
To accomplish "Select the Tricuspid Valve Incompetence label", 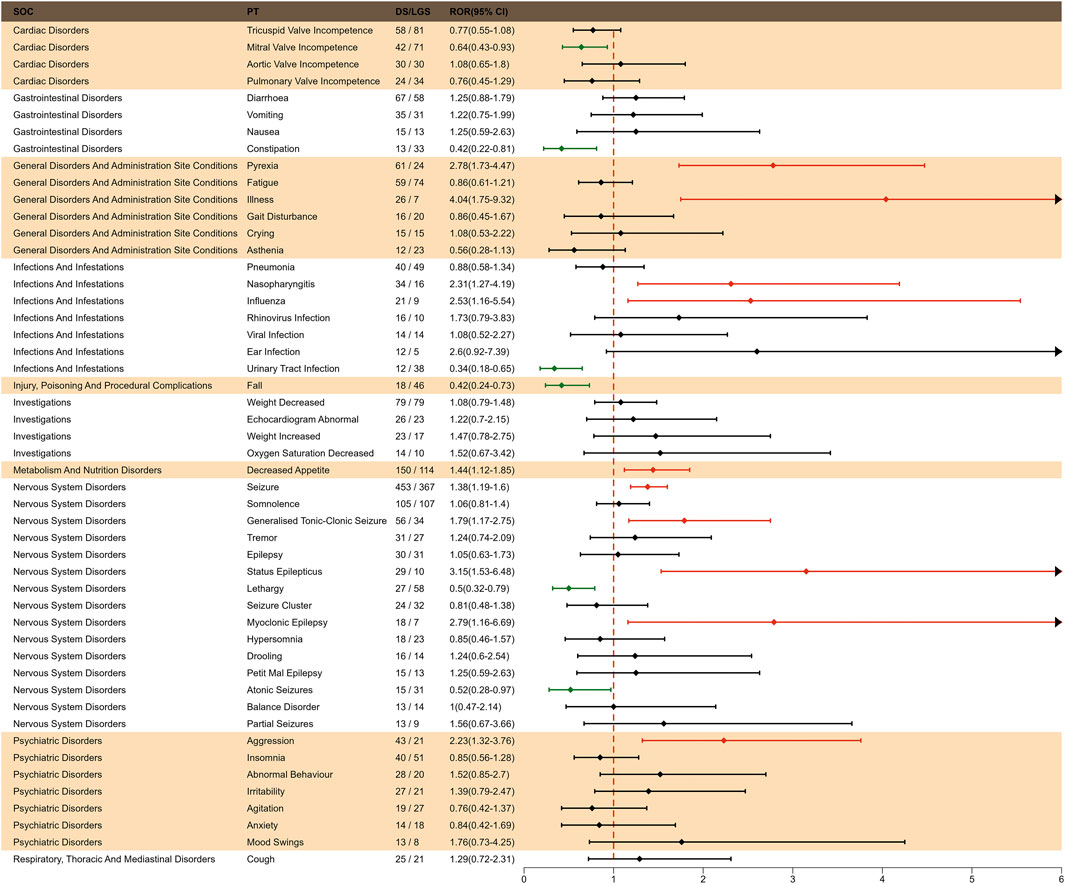I will pos(310,31).
